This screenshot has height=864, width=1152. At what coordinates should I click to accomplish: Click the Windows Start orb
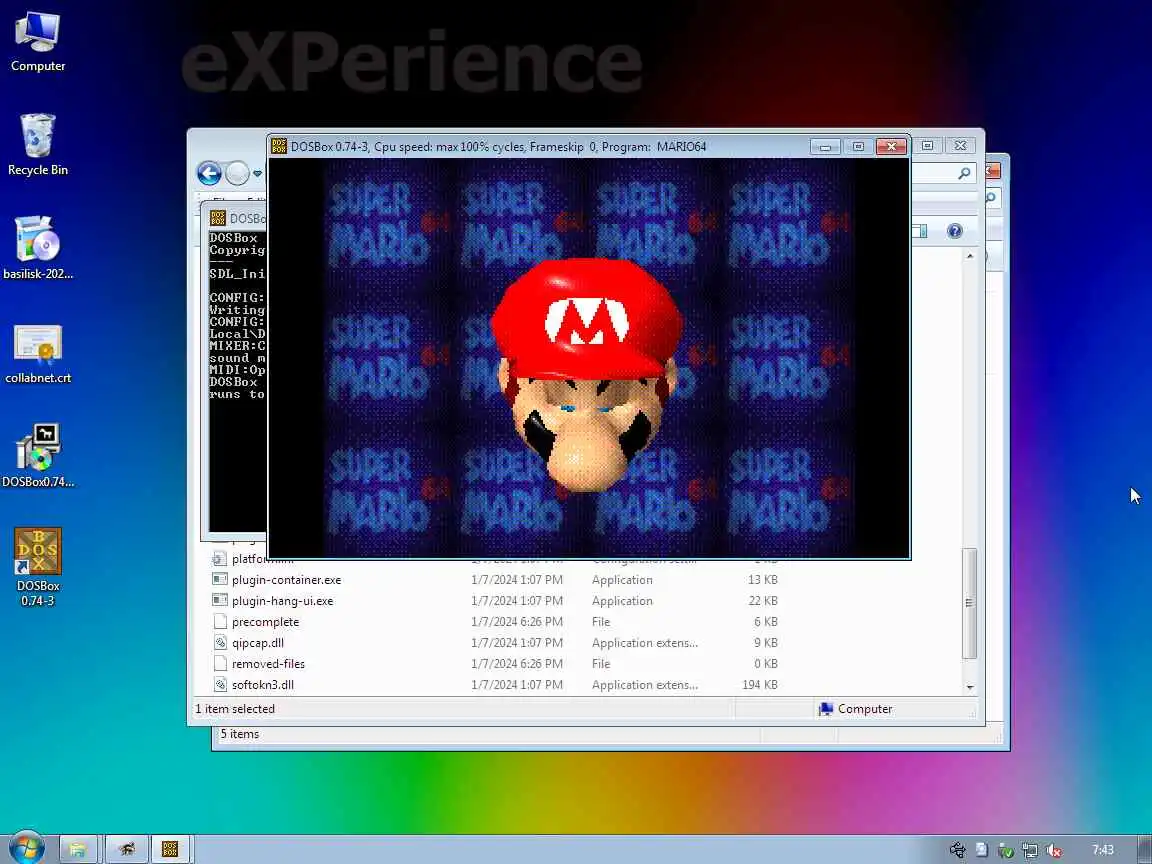(26, 849)
